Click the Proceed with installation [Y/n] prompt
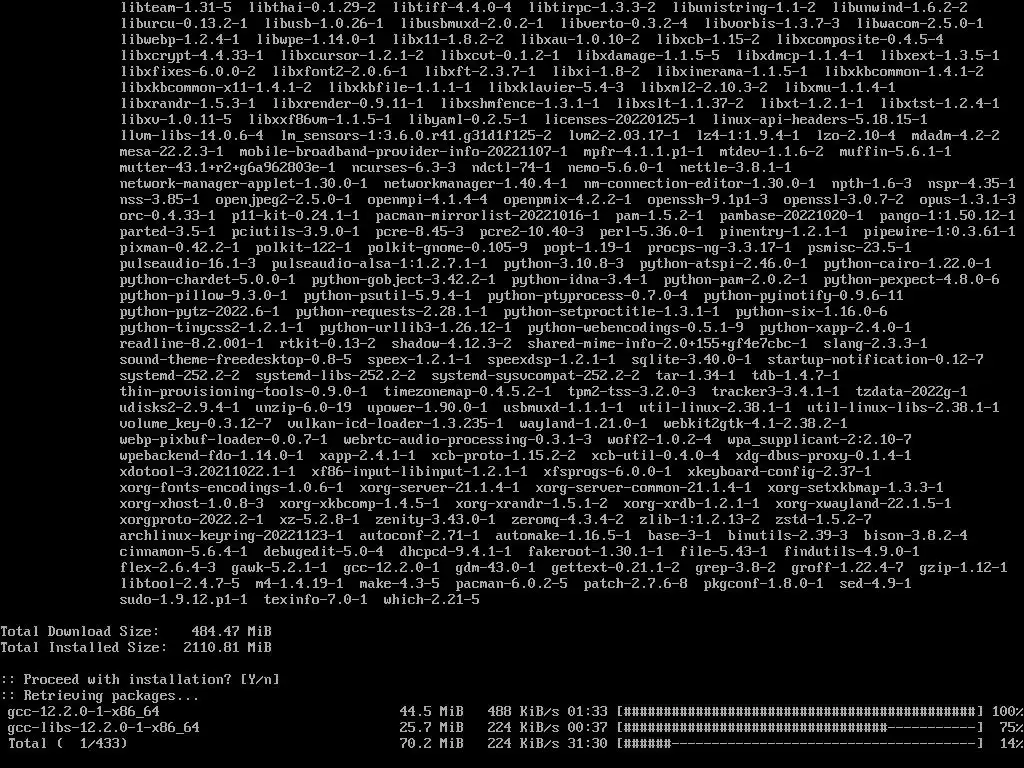Screen dimensions: 1024x768 [140, 679]
